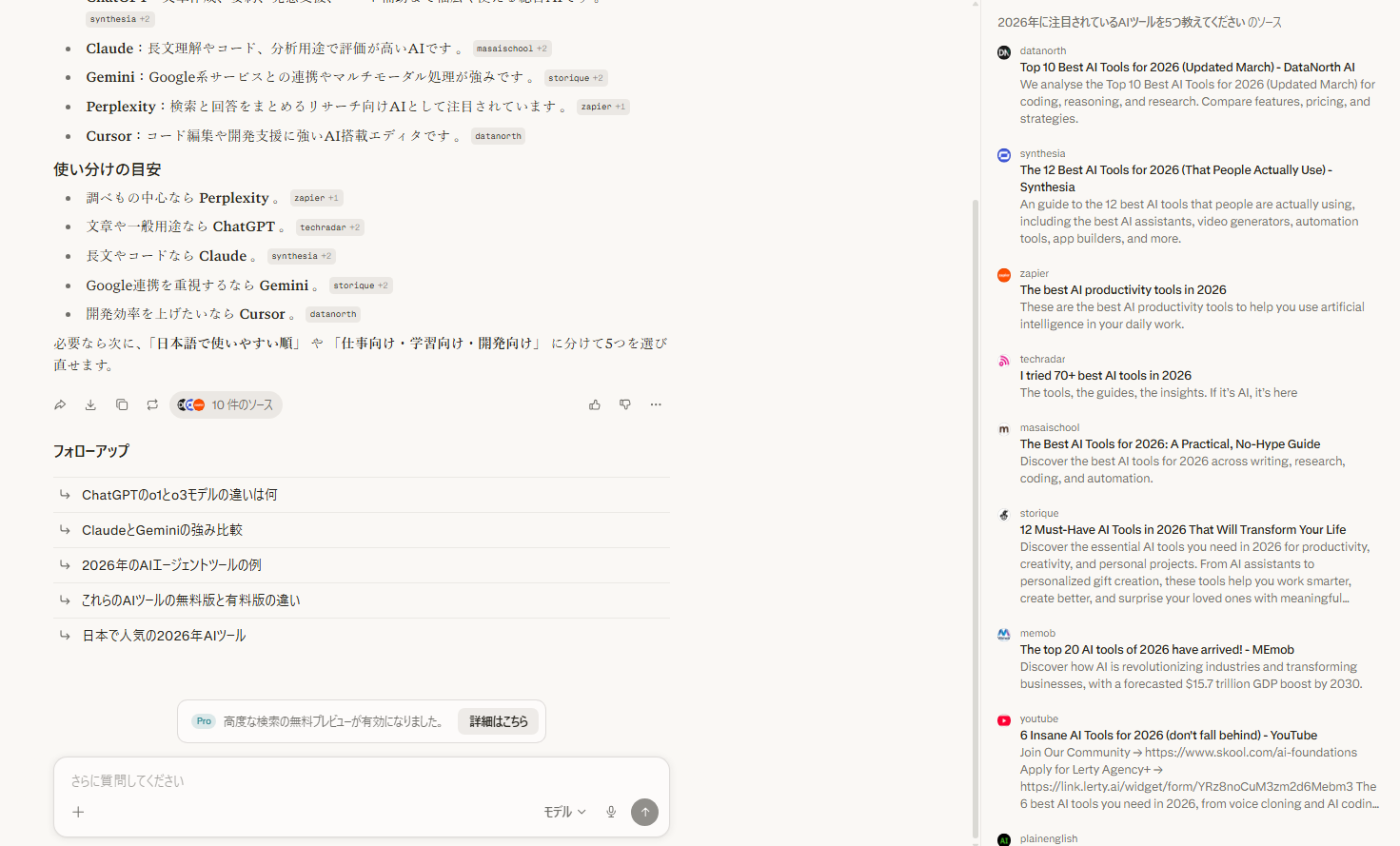Click the 使い分けの目安 heading

tap(107, 169)
